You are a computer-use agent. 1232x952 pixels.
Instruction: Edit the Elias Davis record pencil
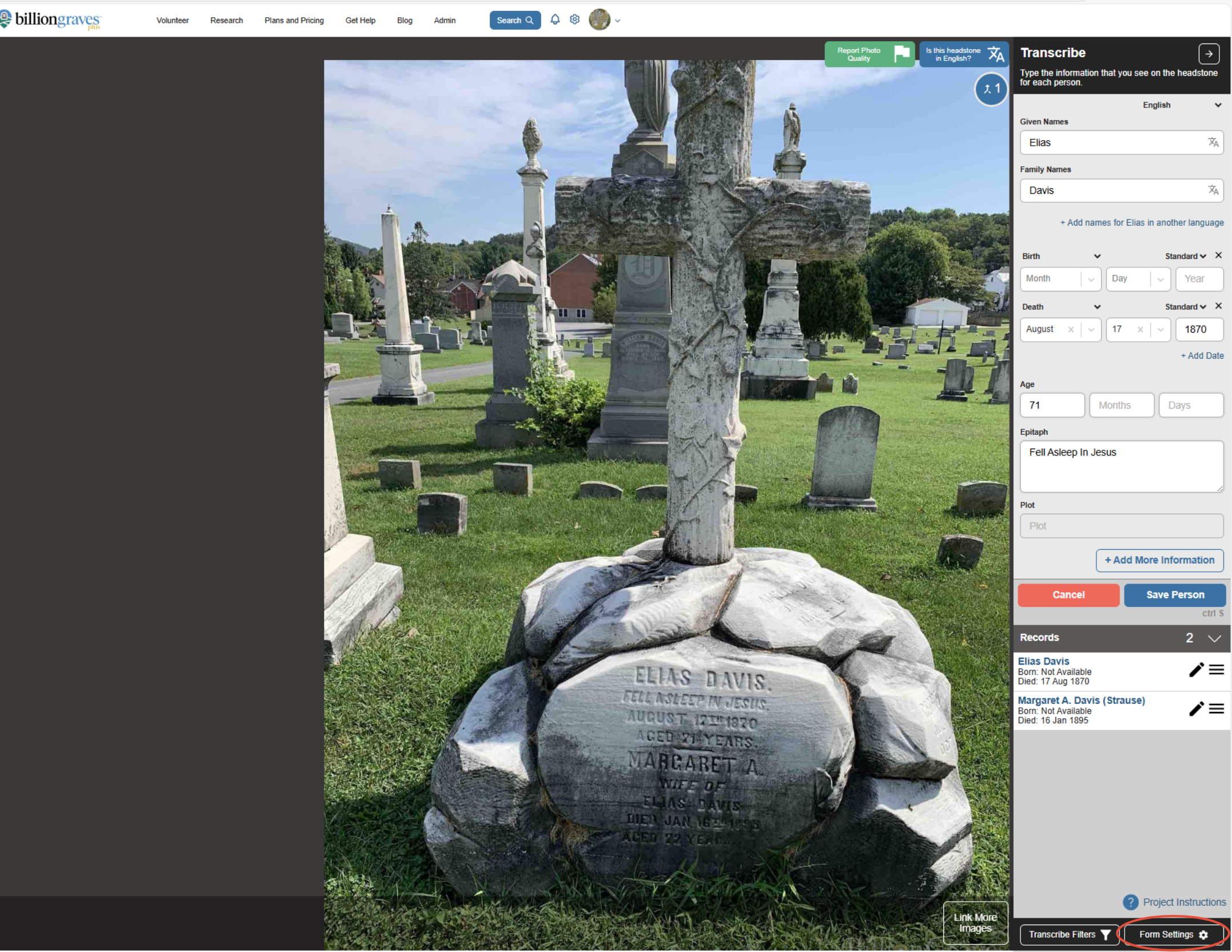point(1195,670)
